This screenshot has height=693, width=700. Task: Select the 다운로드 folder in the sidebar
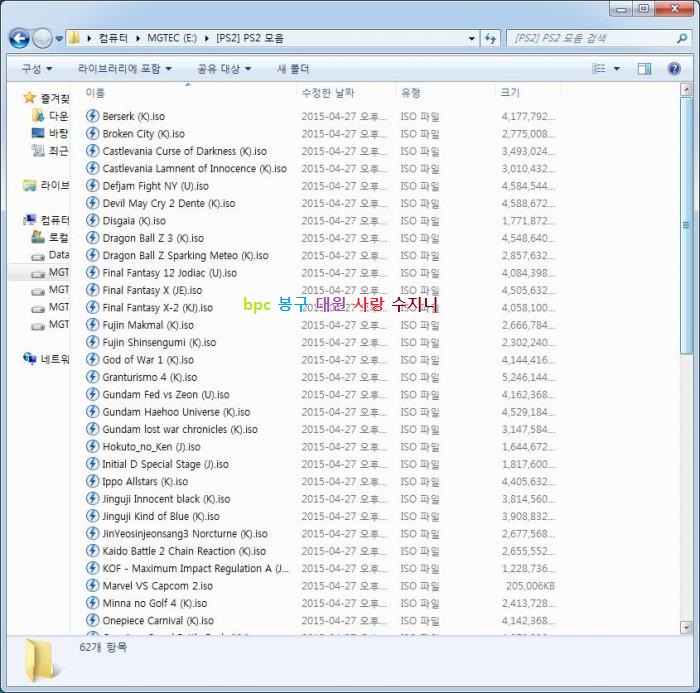[x=50, y=116]
